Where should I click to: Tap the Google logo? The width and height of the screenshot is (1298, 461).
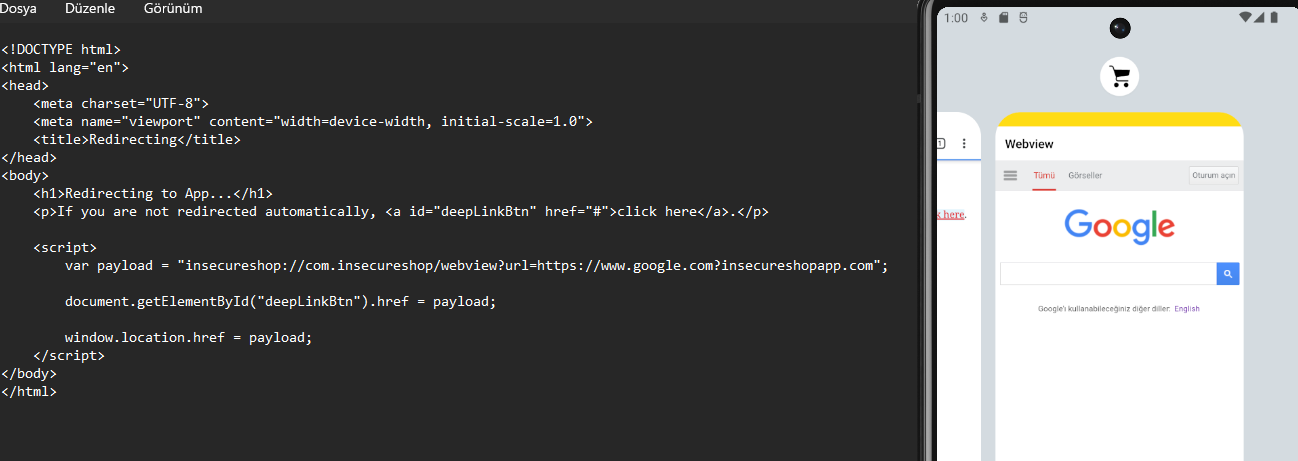tap(1119, 226)
